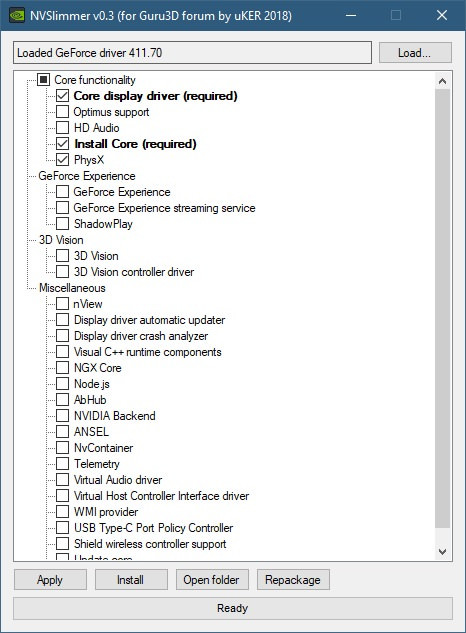Click the Ready status bar

pyautogui.click(x=233, y=608)
